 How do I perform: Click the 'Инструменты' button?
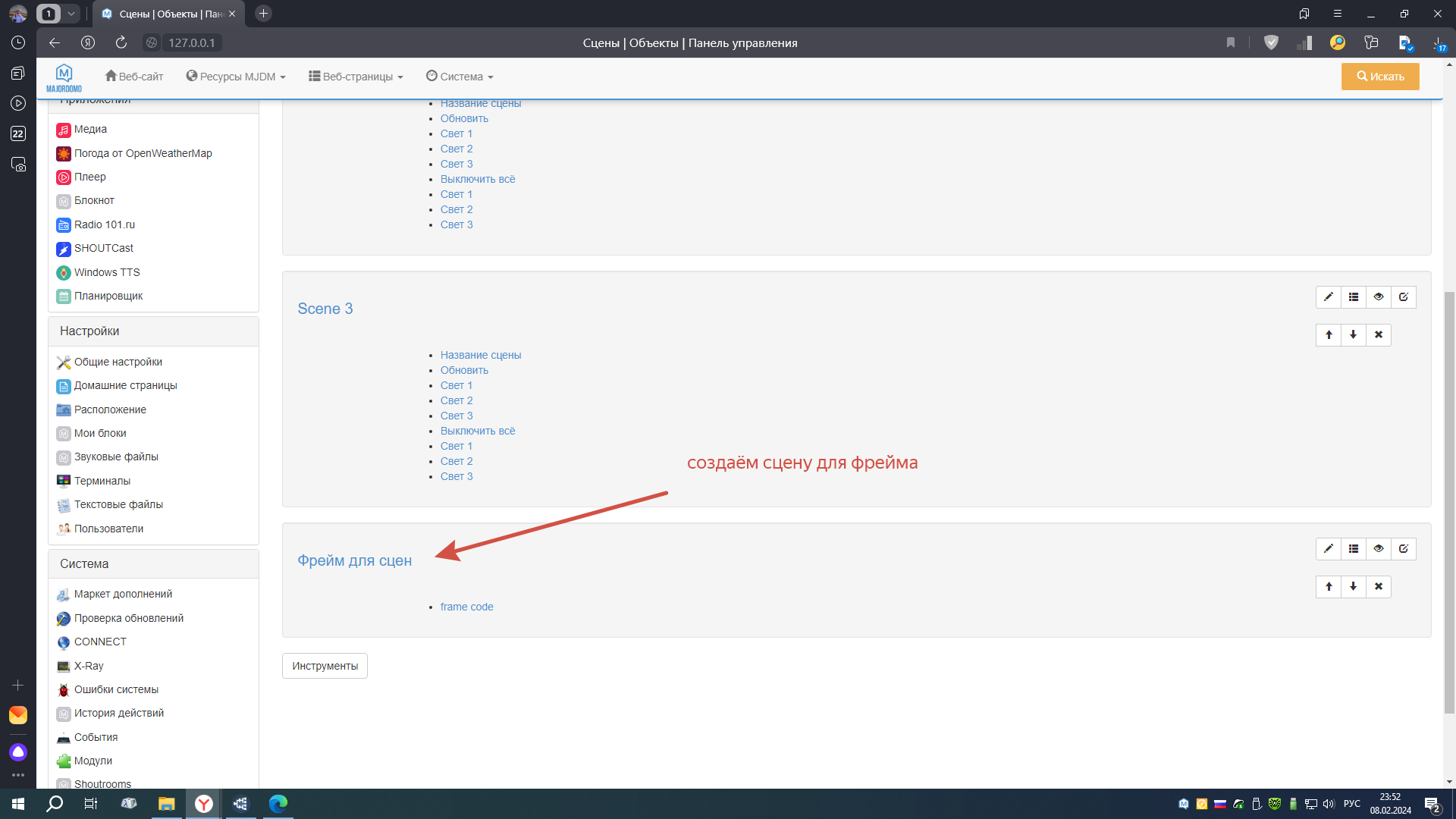point(325,666)
